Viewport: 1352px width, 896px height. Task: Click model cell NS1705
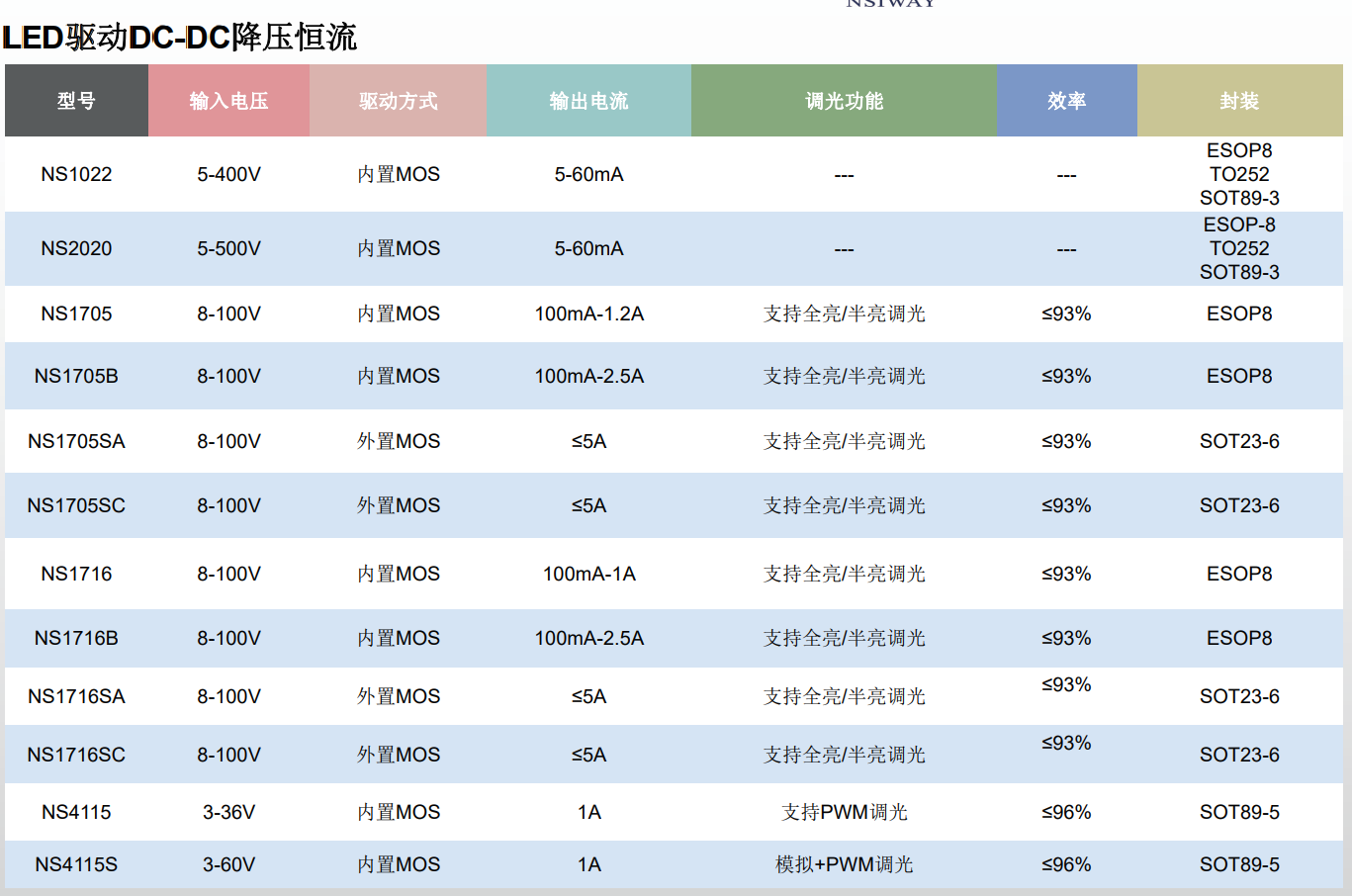pos(76,314)
